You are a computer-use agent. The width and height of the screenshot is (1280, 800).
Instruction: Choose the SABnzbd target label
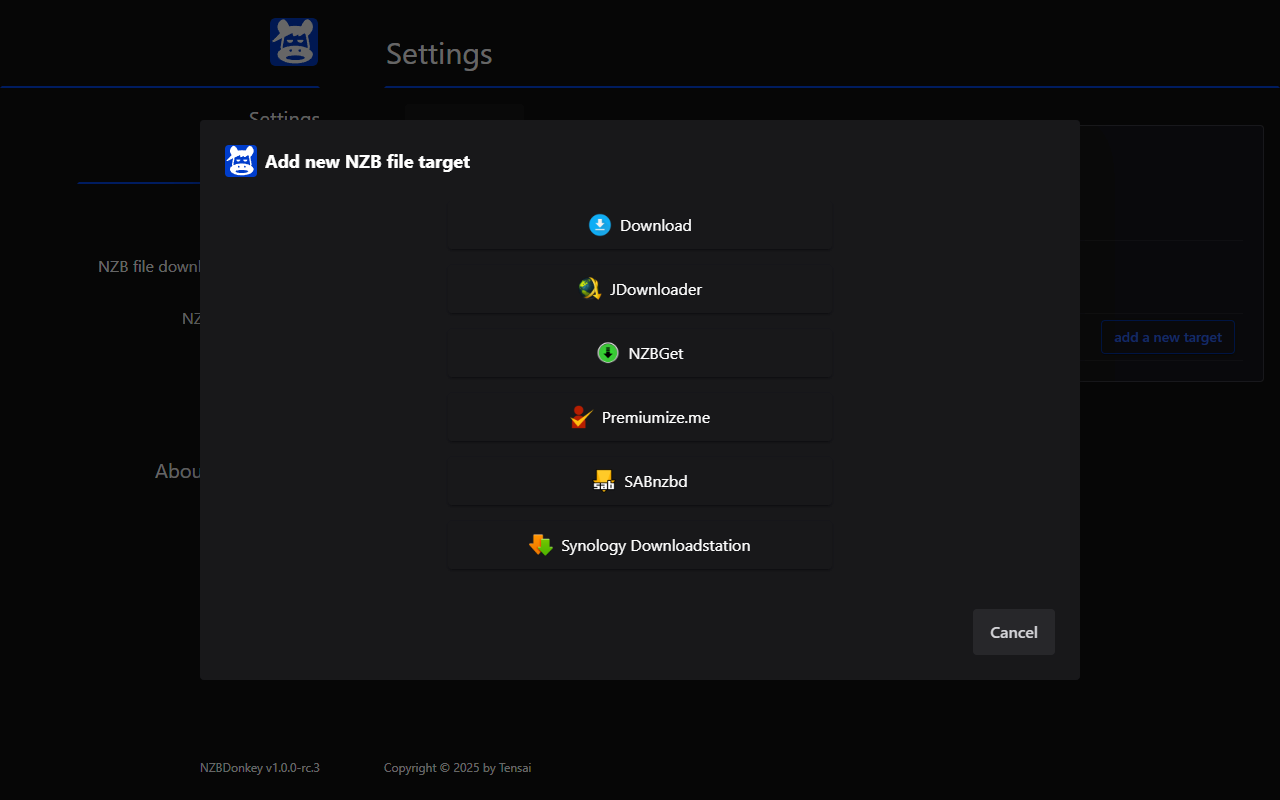pos(656,481)
